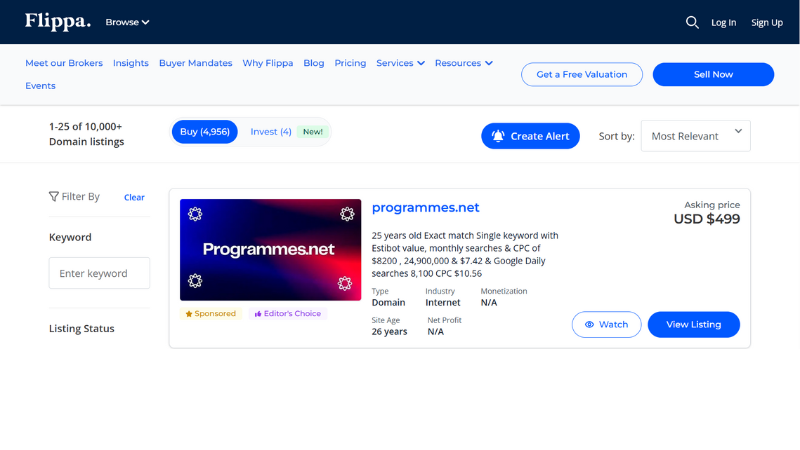This screenshot has height=450, width=800.
Task: Open the programmes.net listing title
Action: click(x=425, y=208)
